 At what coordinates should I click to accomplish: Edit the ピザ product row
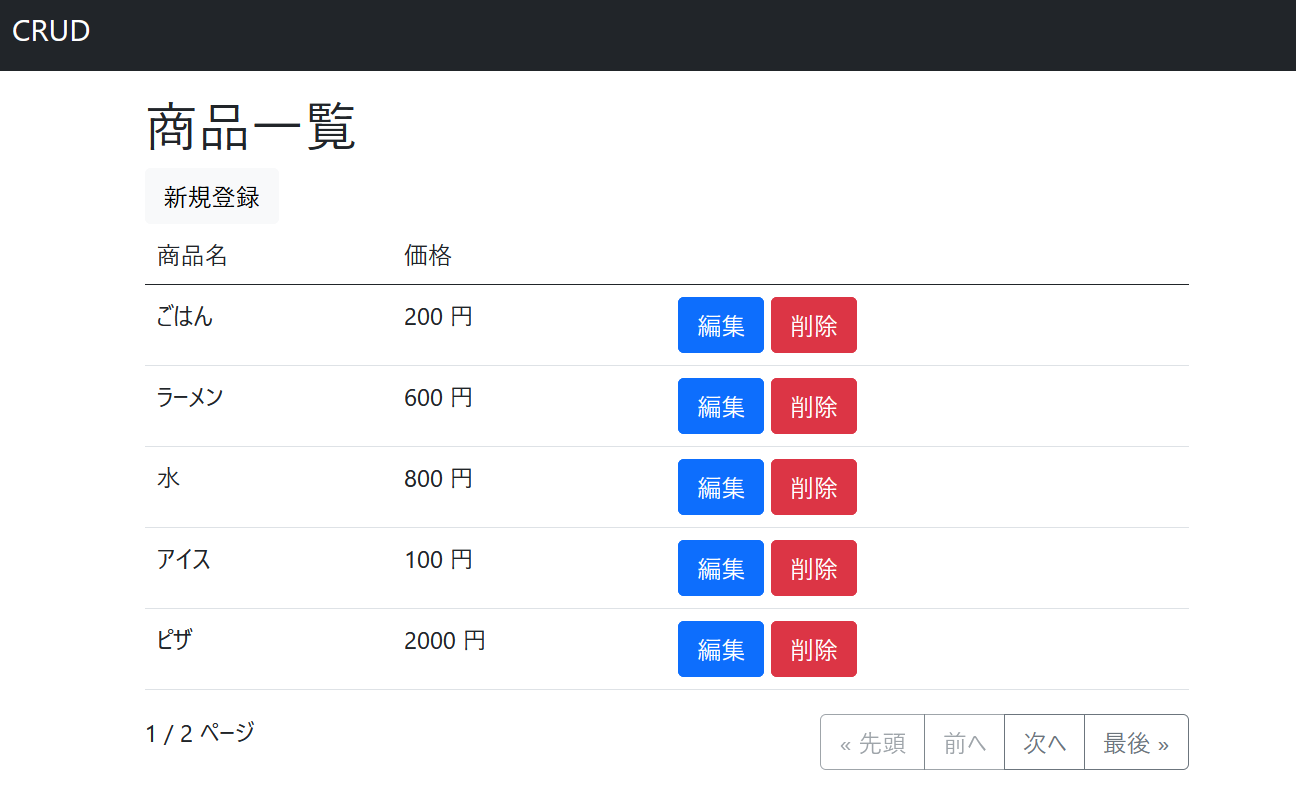[721, 649]
